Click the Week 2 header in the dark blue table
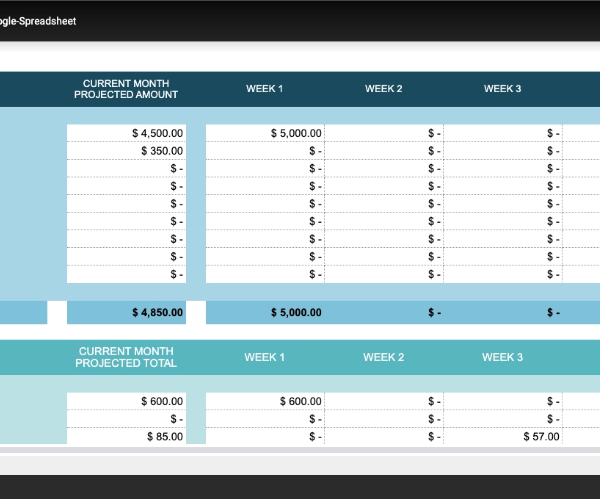 coord(384,89)
